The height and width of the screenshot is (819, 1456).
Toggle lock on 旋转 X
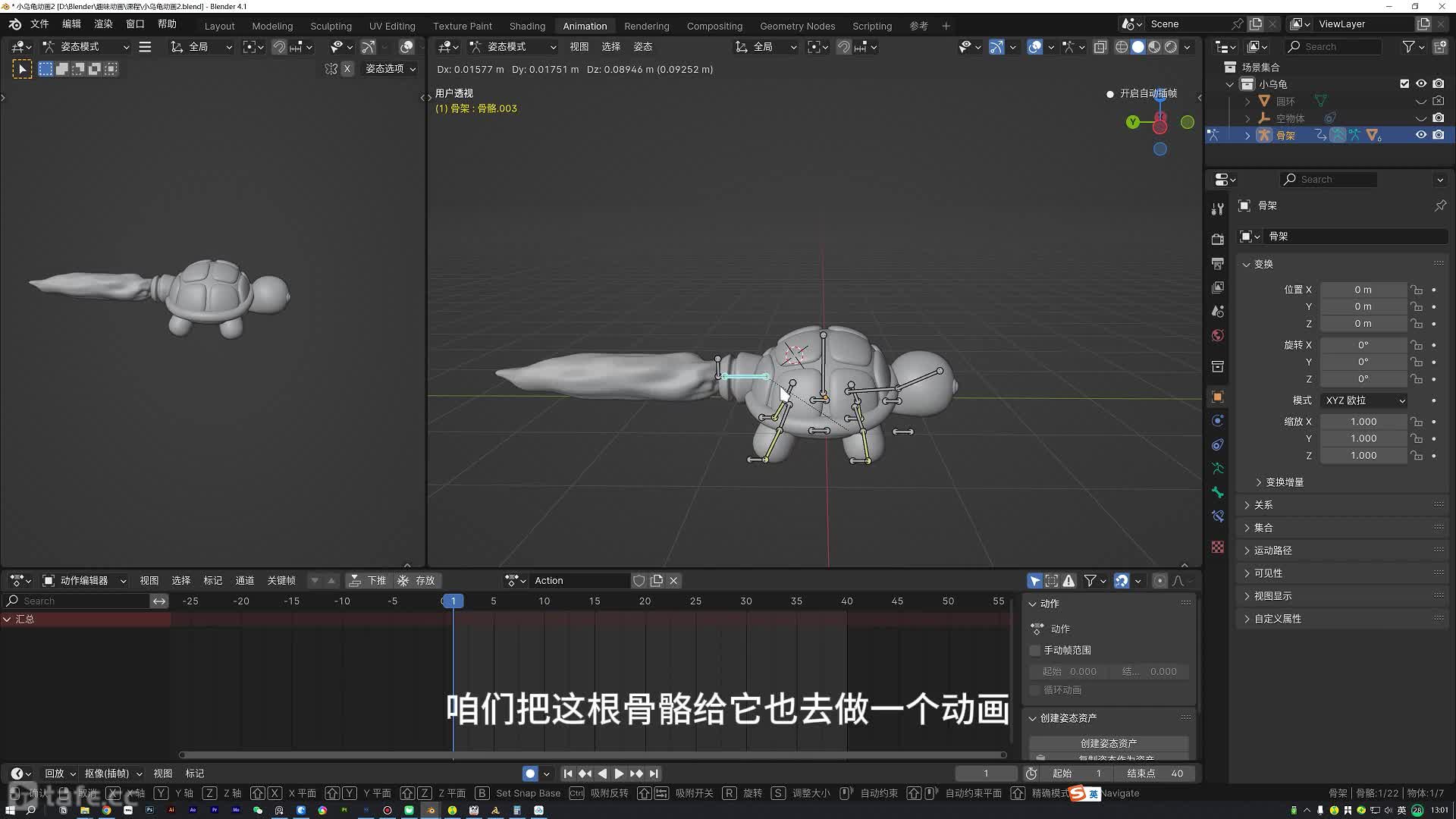click(x=1417, y=345)
